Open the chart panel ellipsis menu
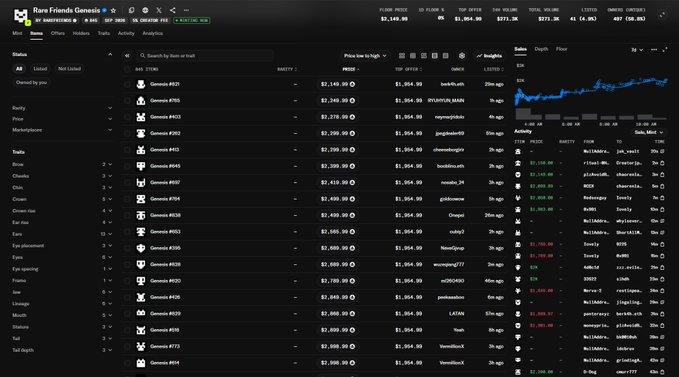The width and height of the screenshot is (679, 377). (654, 50)
